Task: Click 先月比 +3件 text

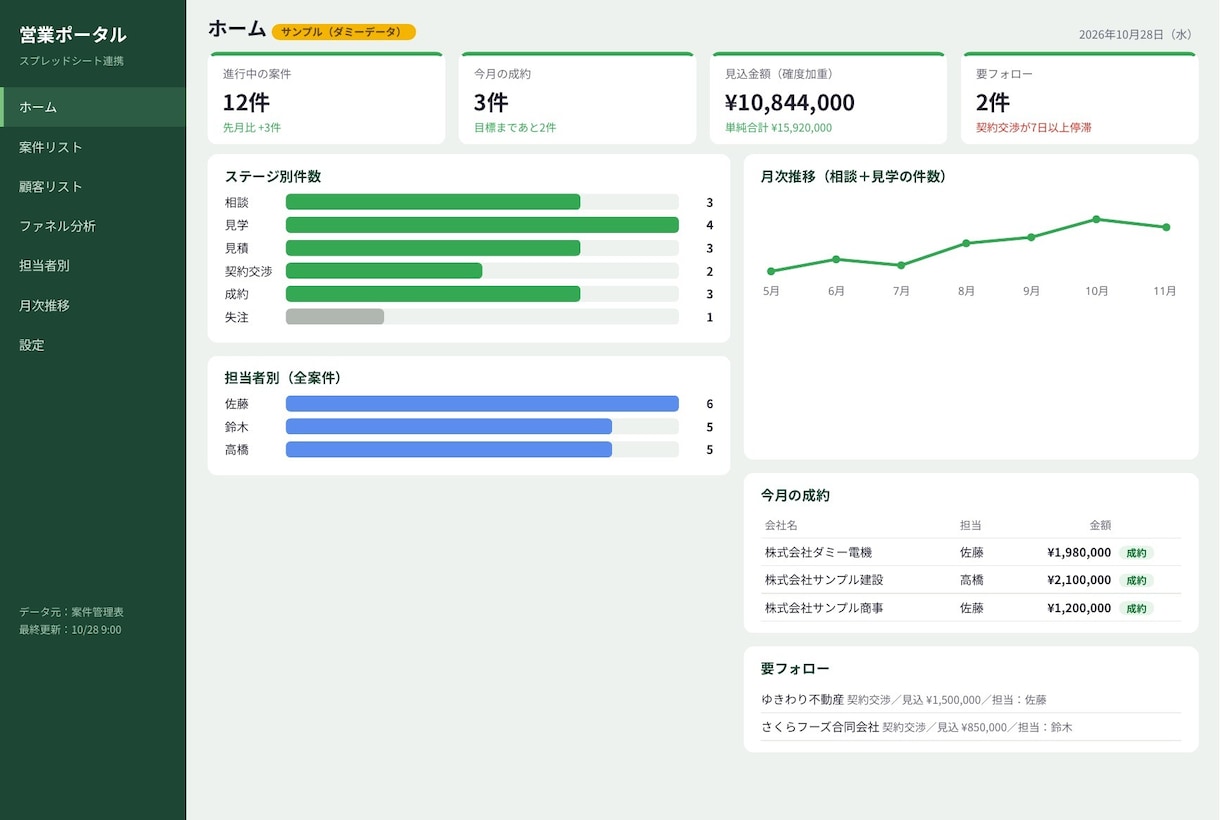Action: [252, 128]
